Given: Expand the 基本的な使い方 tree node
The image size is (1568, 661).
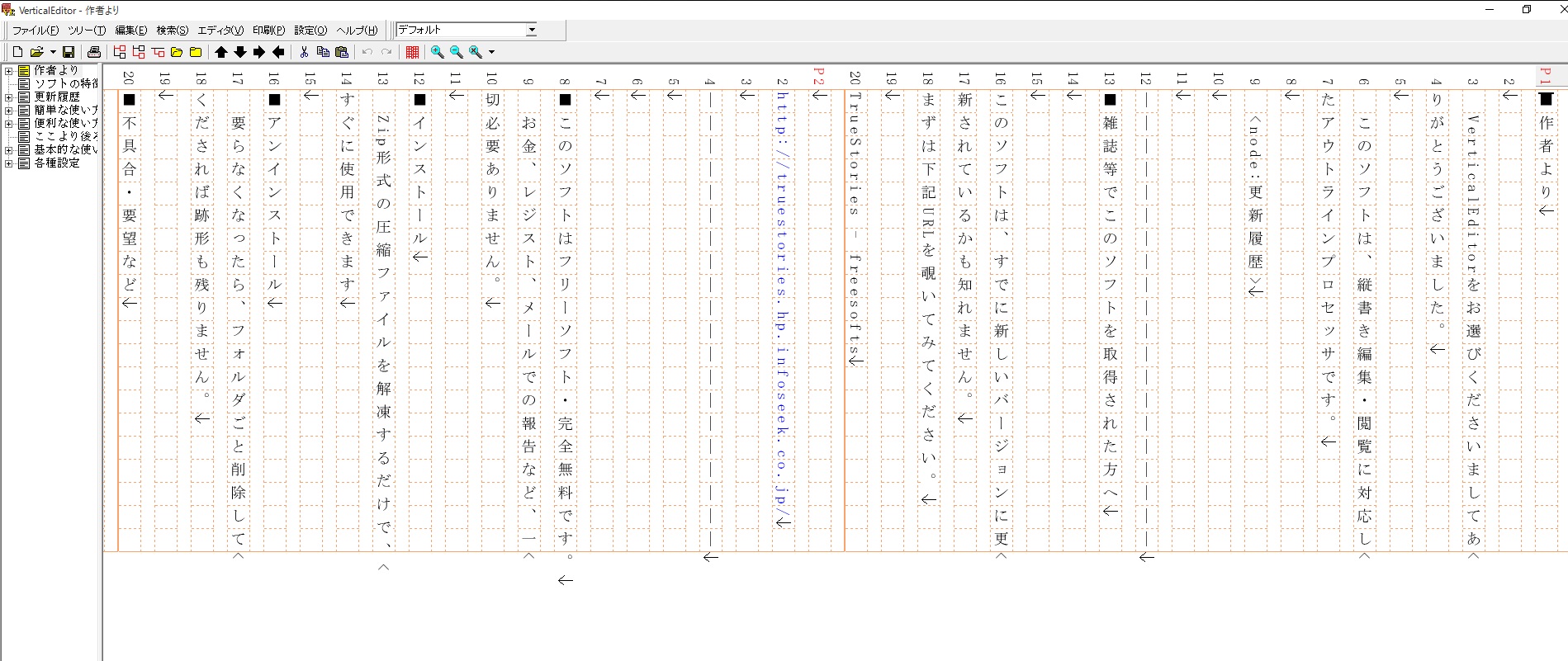Looking at the screenshot, I should [9, 150].
